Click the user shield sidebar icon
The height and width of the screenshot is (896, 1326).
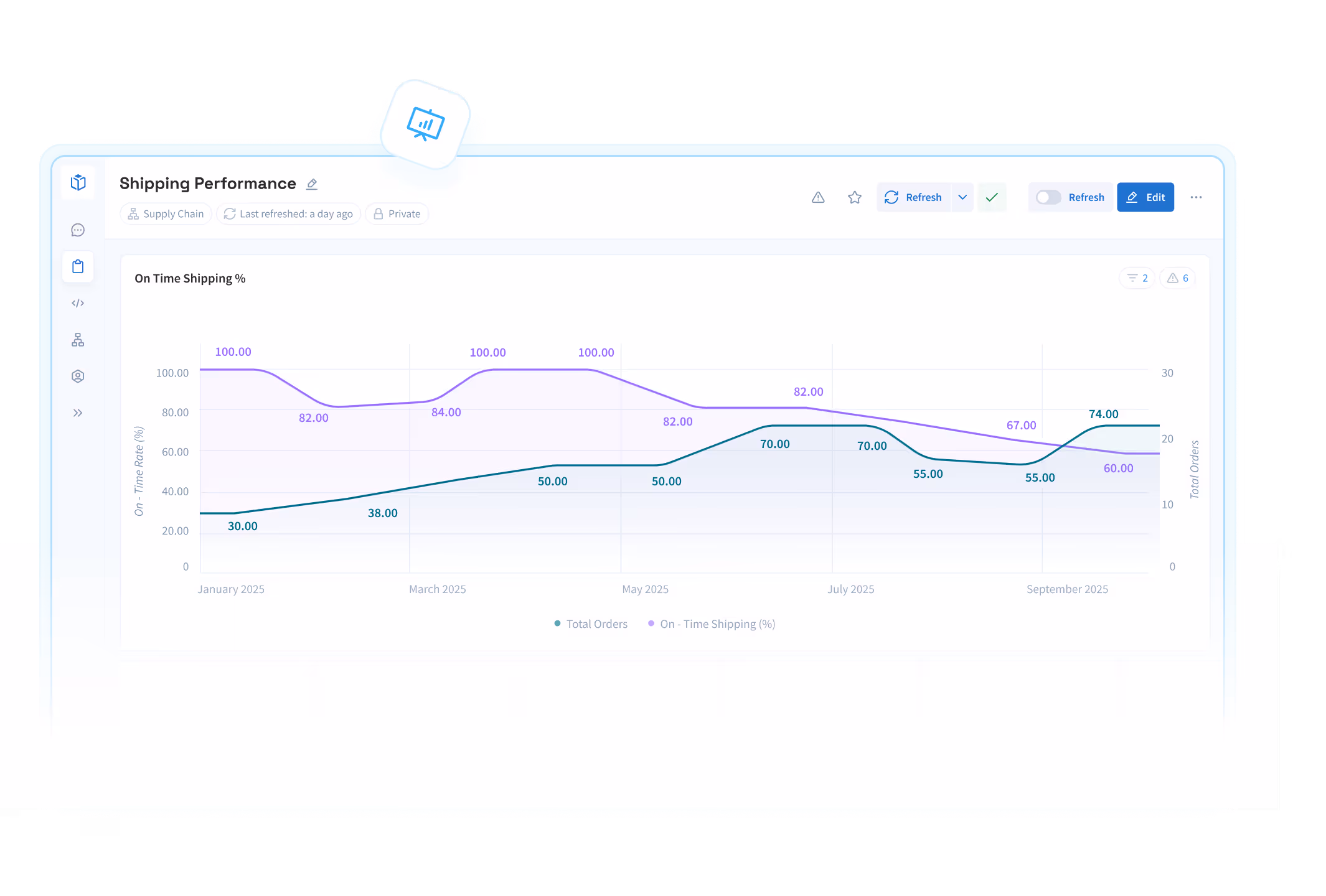tap(78, 376)
